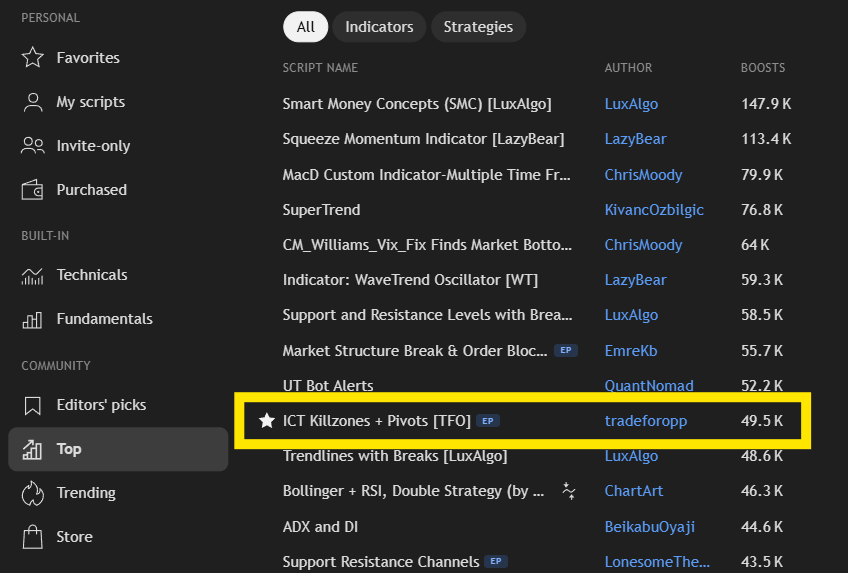Switch to the Strategies filter tab
This screenshot has width=848, height=573.
click(x=478, y=26)
